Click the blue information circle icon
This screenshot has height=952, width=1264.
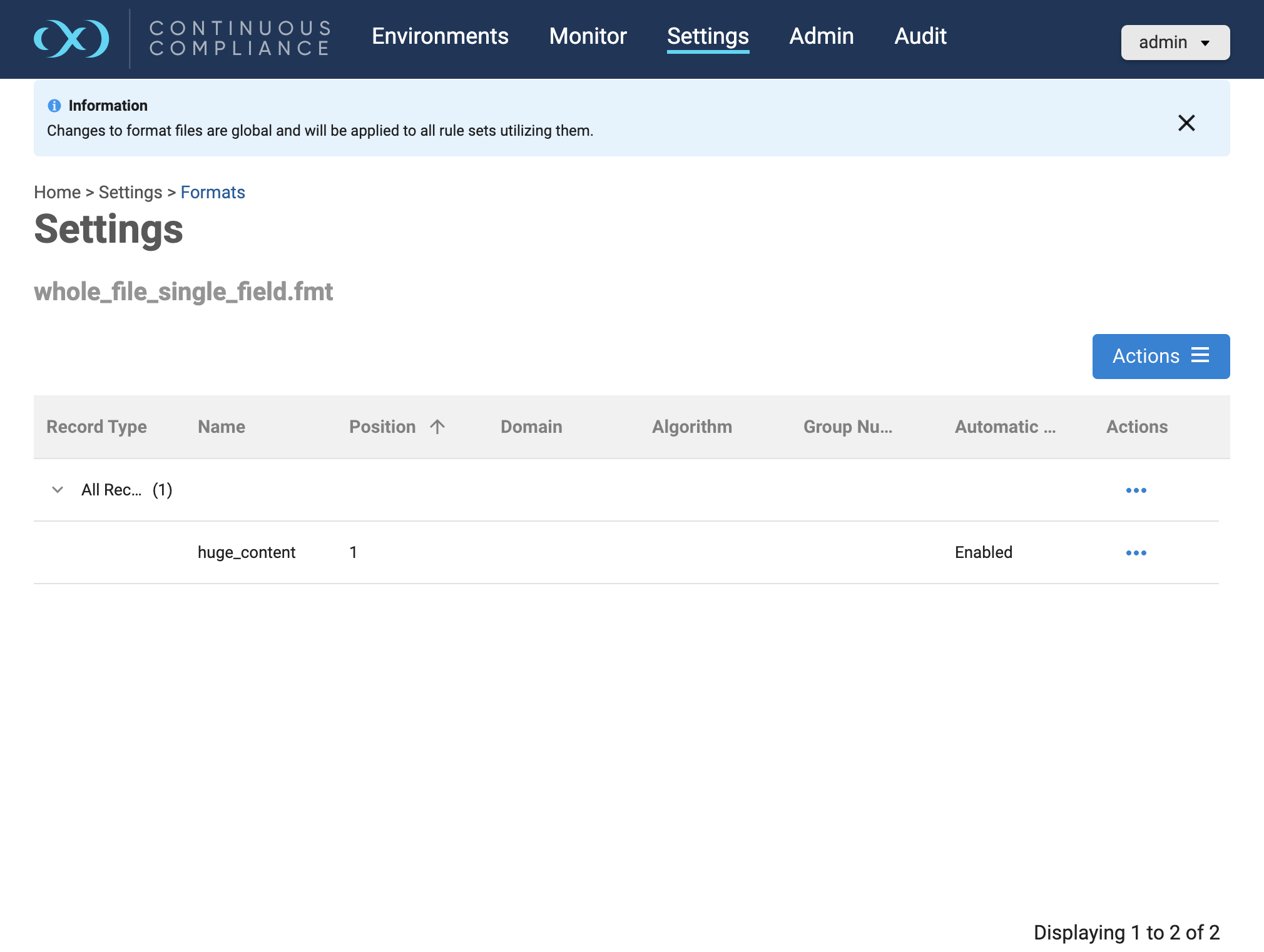tap(54, 106)
